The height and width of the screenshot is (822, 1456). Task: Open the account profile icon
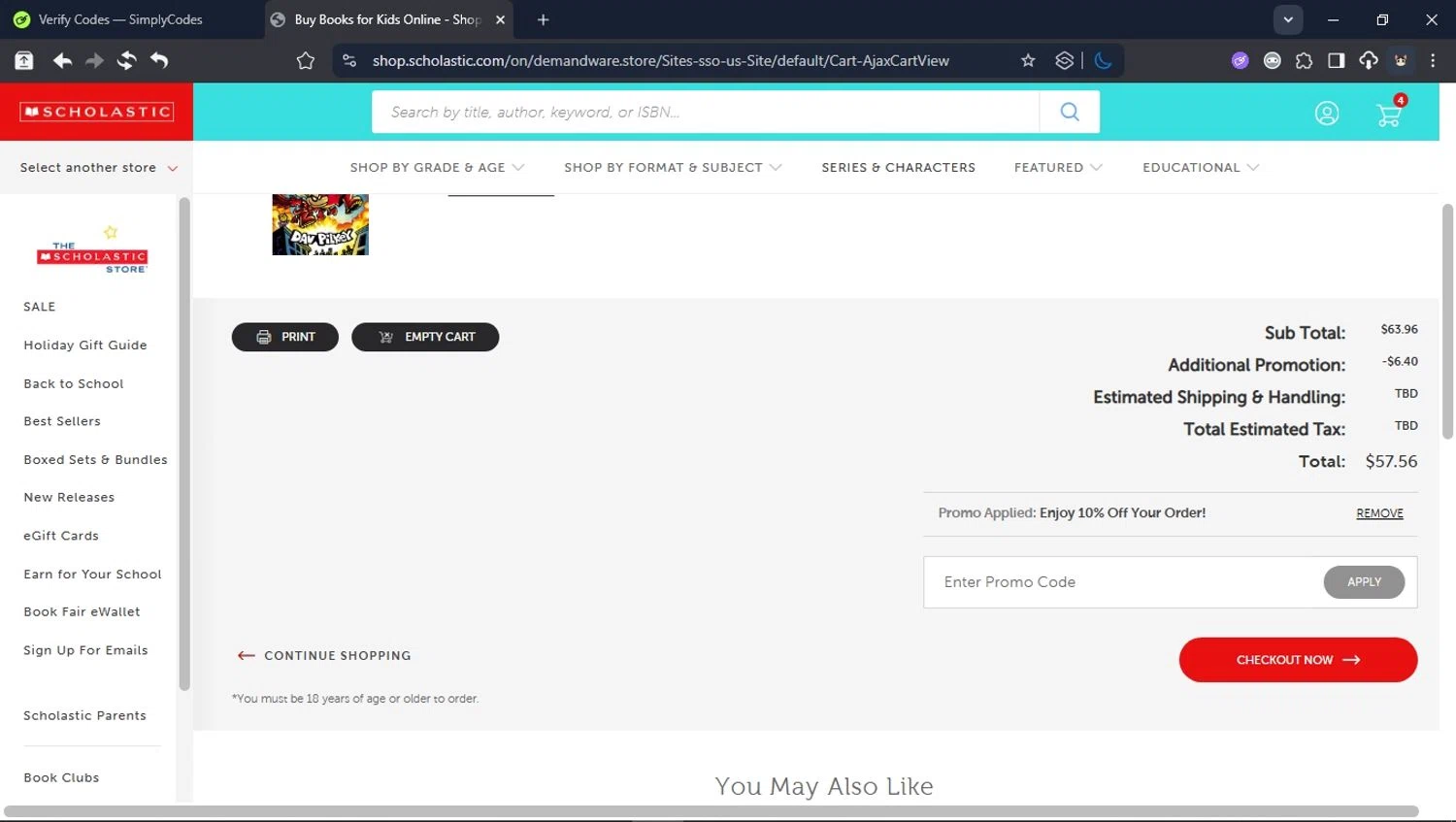(1327, 114)
